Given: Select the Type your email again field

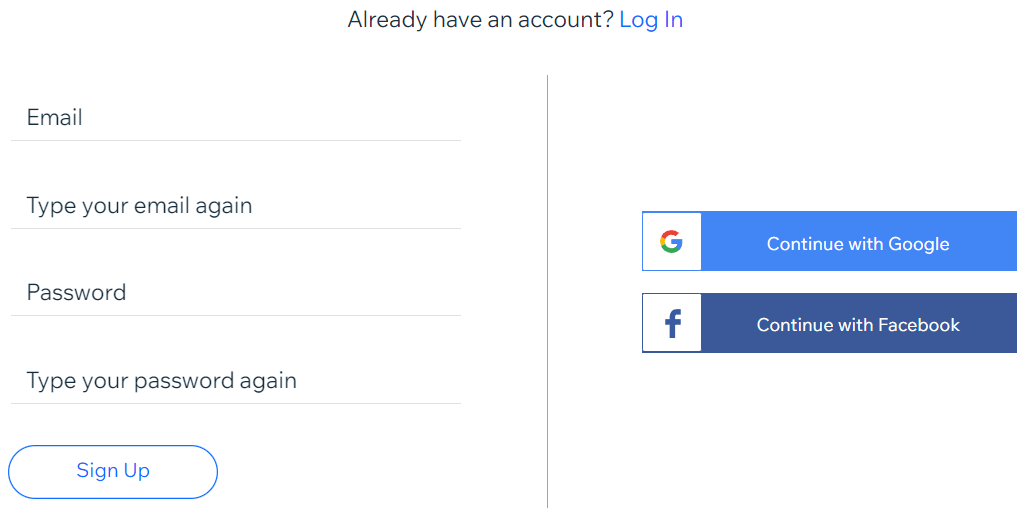Looking at the screenshot, I should pos(236,207).
